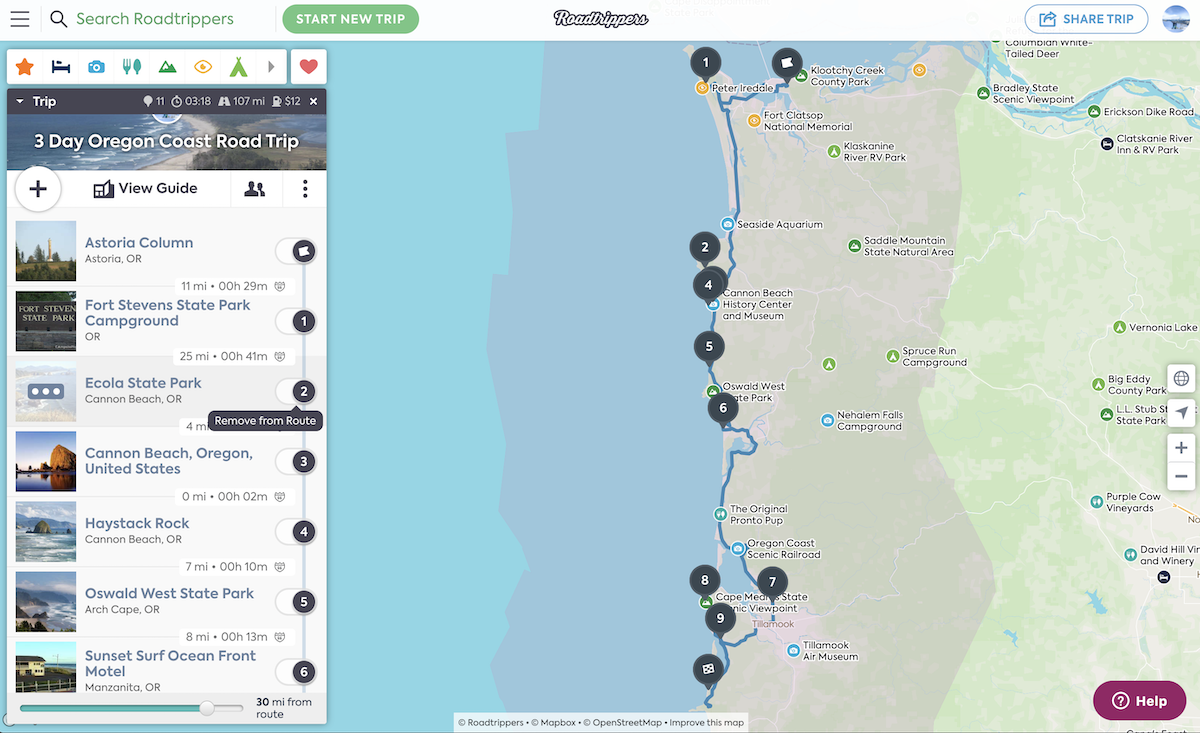Click the Fort Clatsop National Memorial icon
This screenshot has width=1200, height=733.
754,120
